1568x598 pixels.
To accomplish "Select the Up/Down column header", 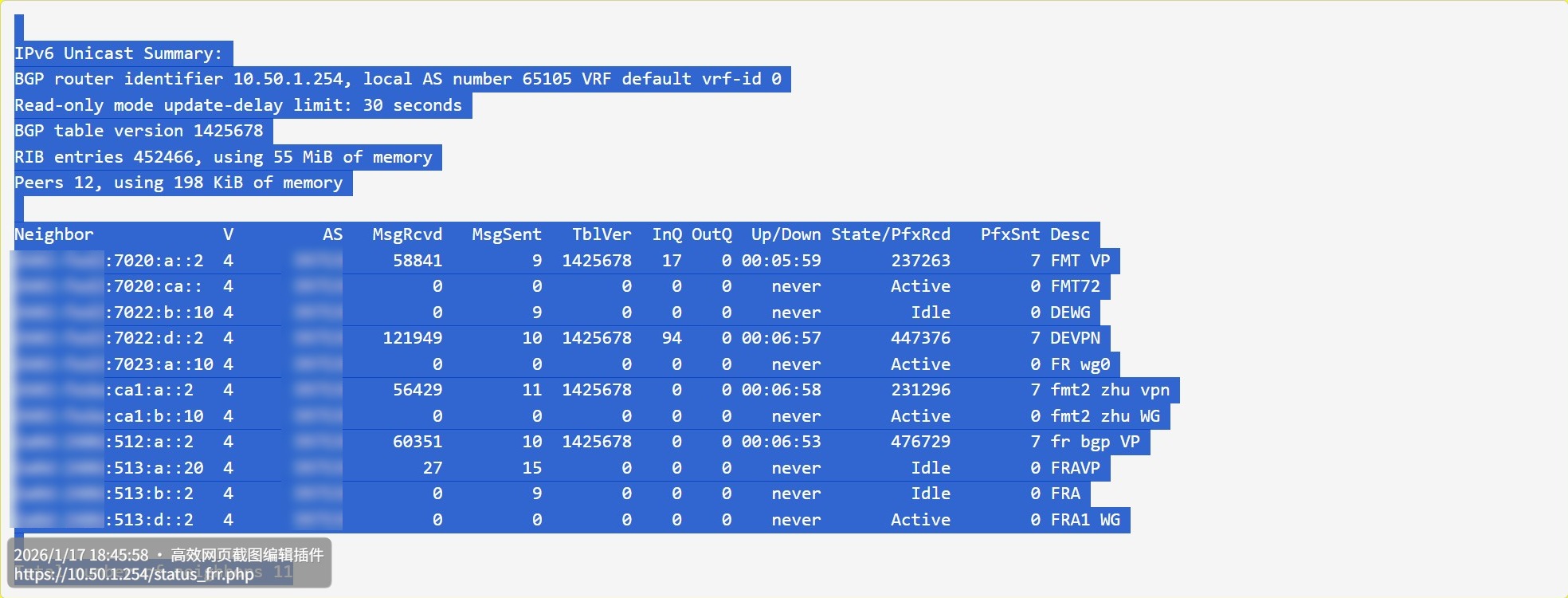I will coord(786,234).
